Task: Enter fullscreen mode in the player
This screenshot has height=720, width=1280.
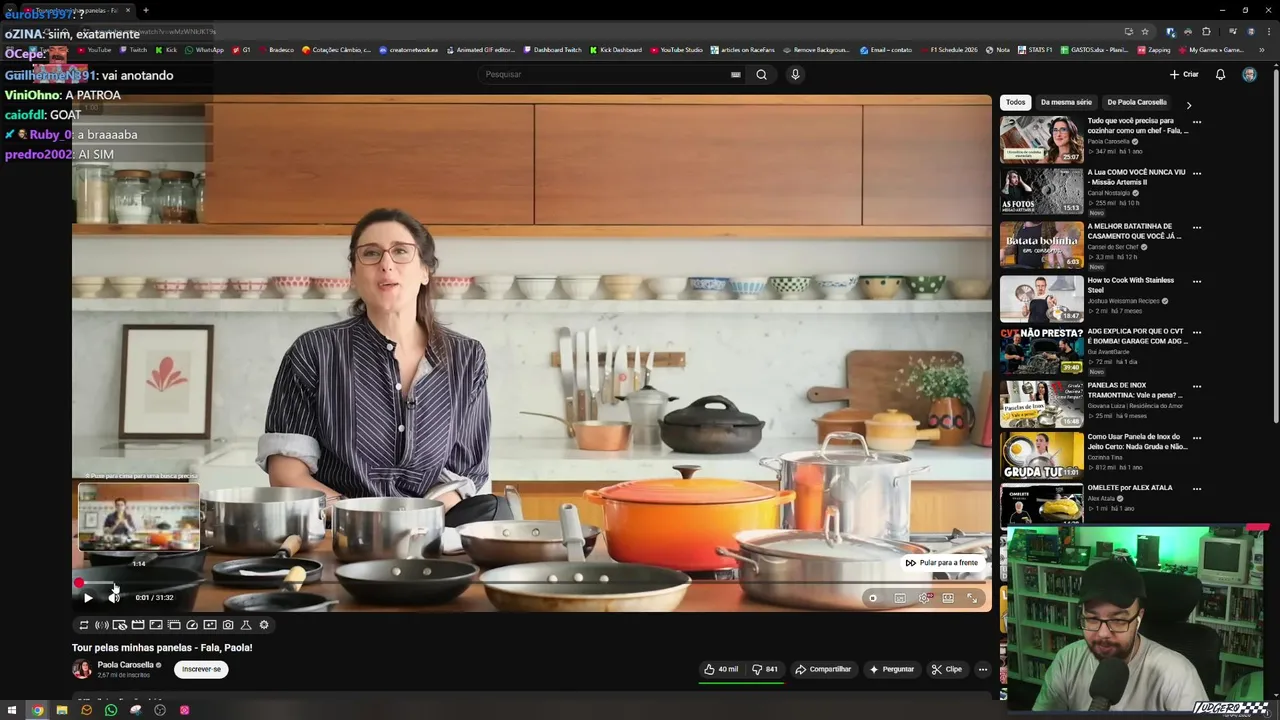Action: pos(972,598)
